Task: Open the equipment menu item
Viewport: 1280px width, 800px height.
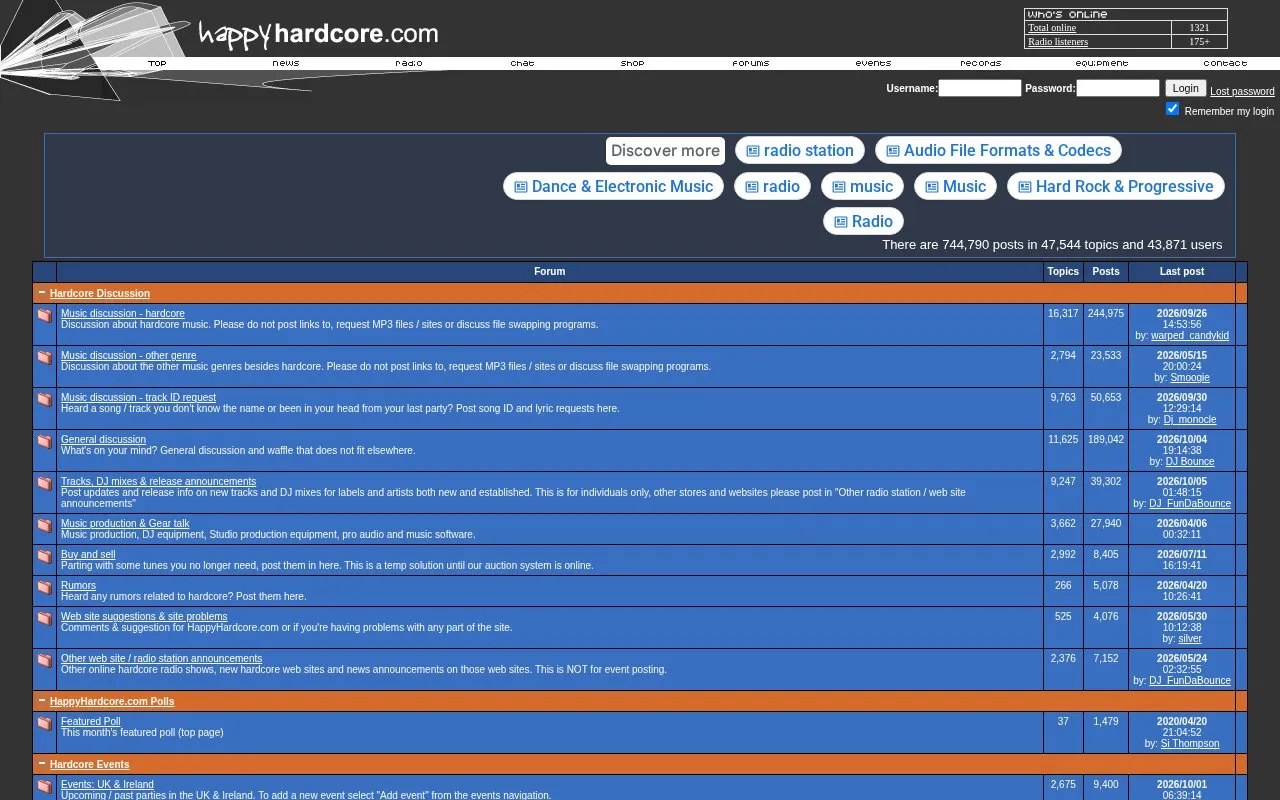Action: (1102, 63)
